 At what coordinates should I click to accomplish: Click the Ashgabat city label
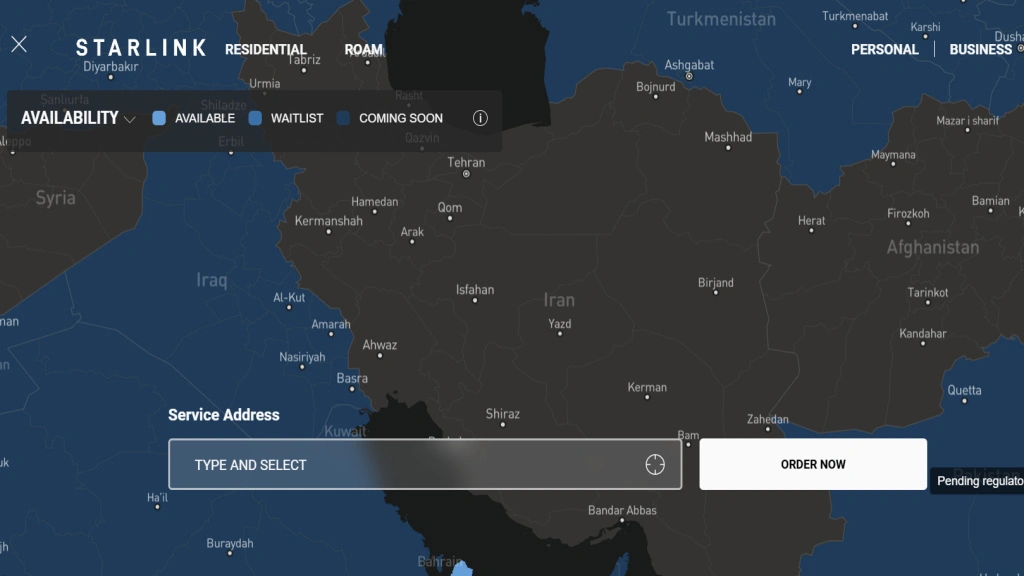[689, 65]
